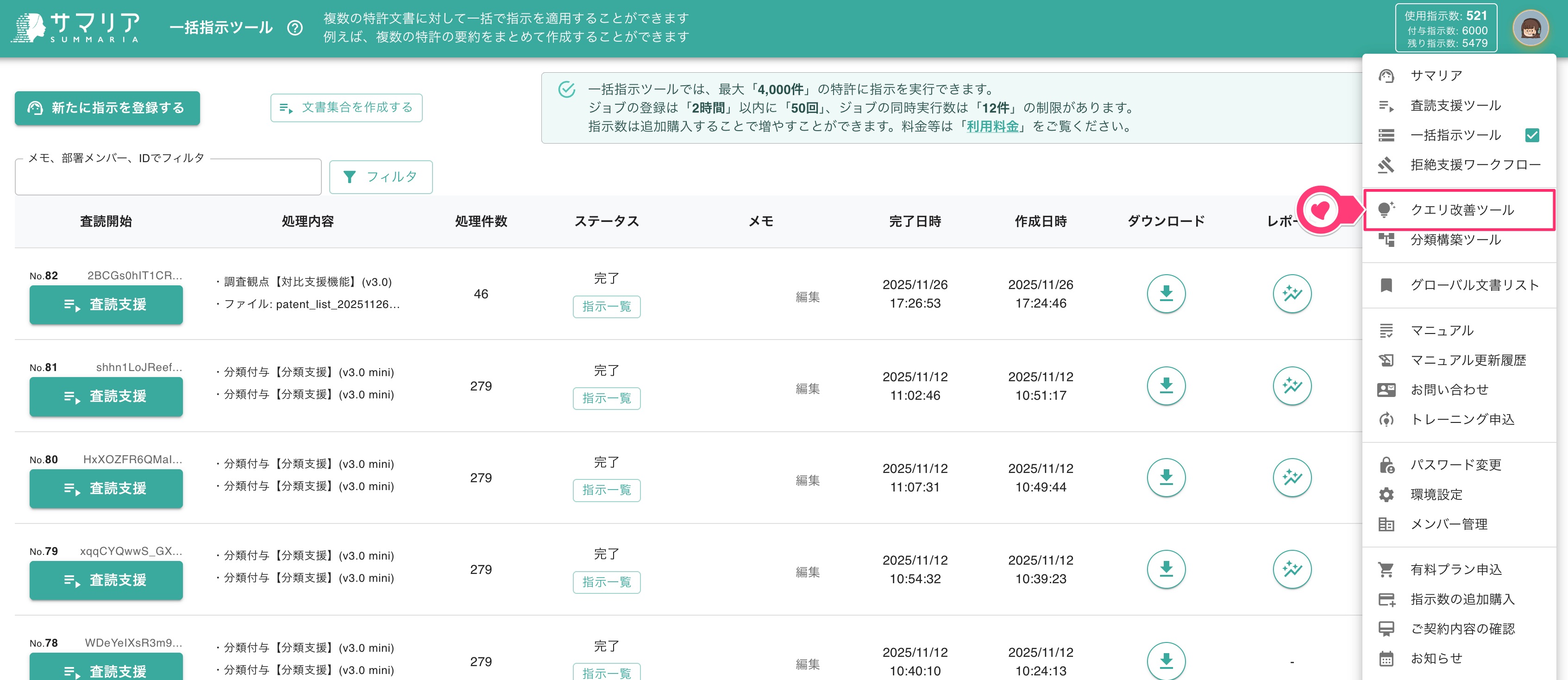The height and width of the screenshot is (680, 1568).
Task: Start 査読支援 for job No.82
Action: coord(106,305)
